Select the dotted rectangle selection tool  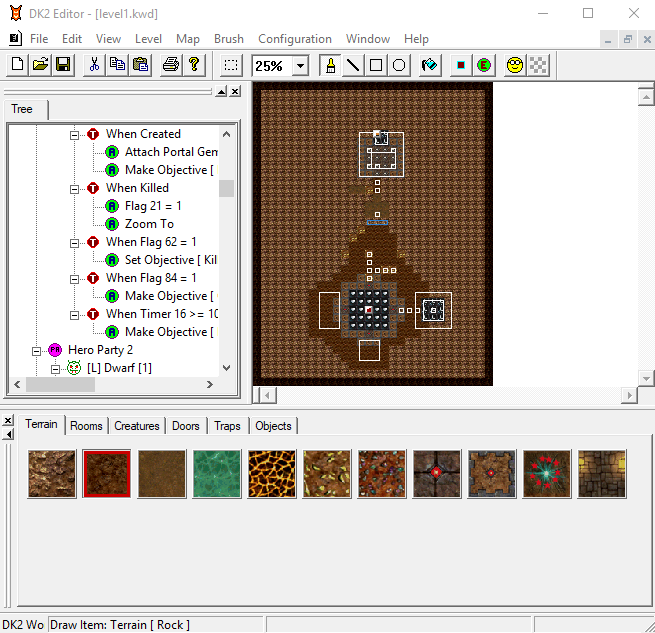coord(231,65)
